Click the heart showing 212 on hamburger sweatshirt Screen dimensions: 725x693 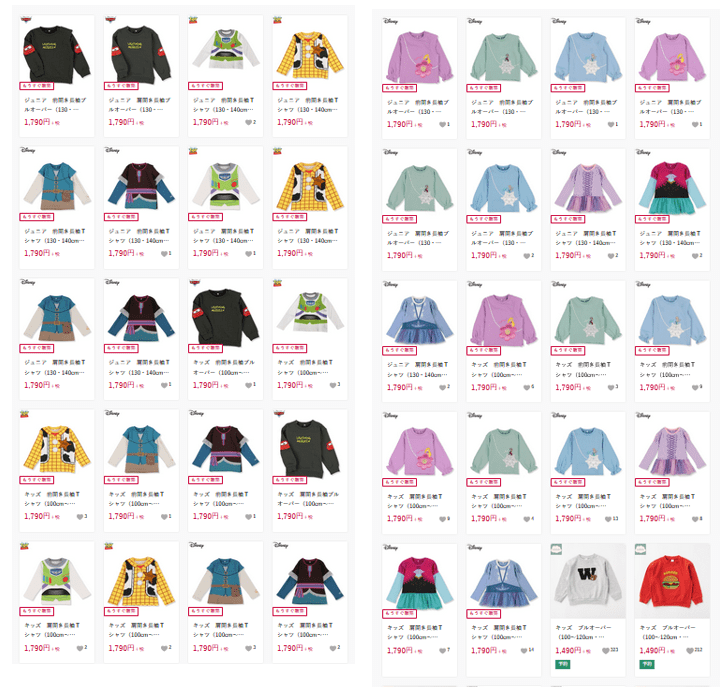click(690, 650)
